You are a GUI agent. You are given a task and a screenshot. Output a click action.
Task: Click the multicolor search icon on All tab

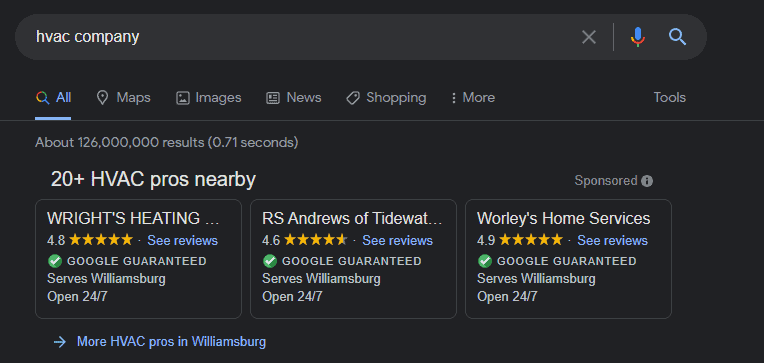[x=42, y=98]
